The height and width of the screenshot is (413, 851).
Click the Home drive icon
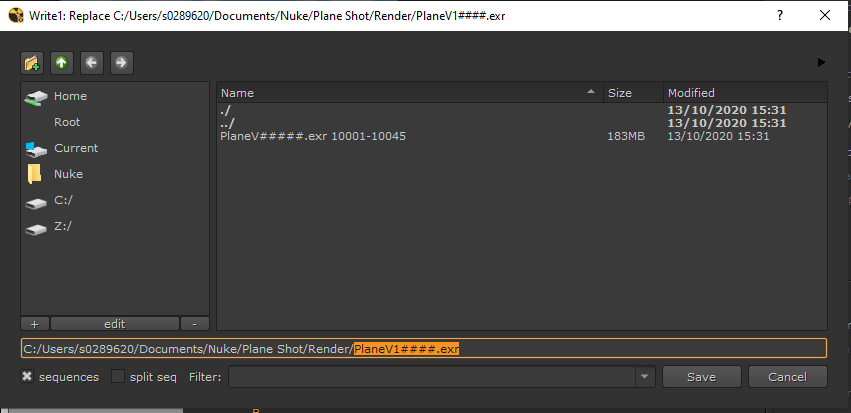36,98
